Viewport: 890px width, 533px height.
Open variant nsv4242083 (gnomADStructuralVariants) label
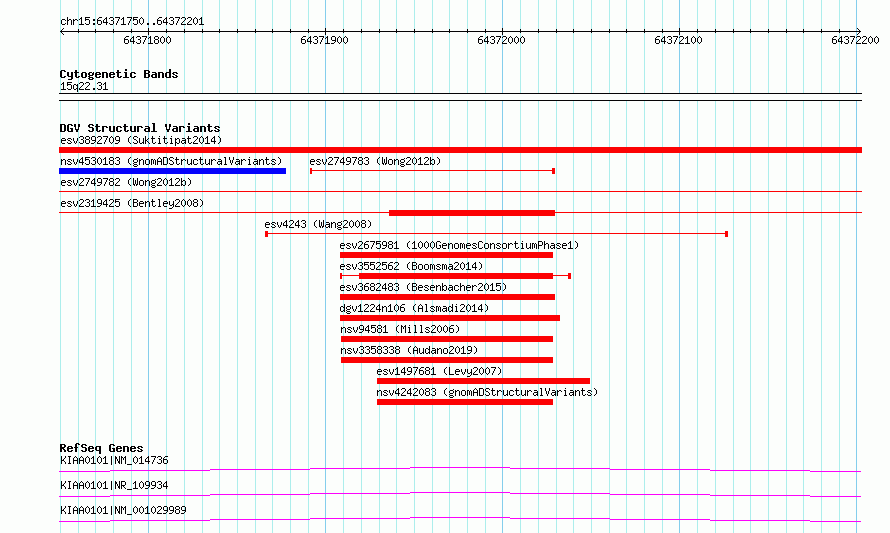point(487,392)
